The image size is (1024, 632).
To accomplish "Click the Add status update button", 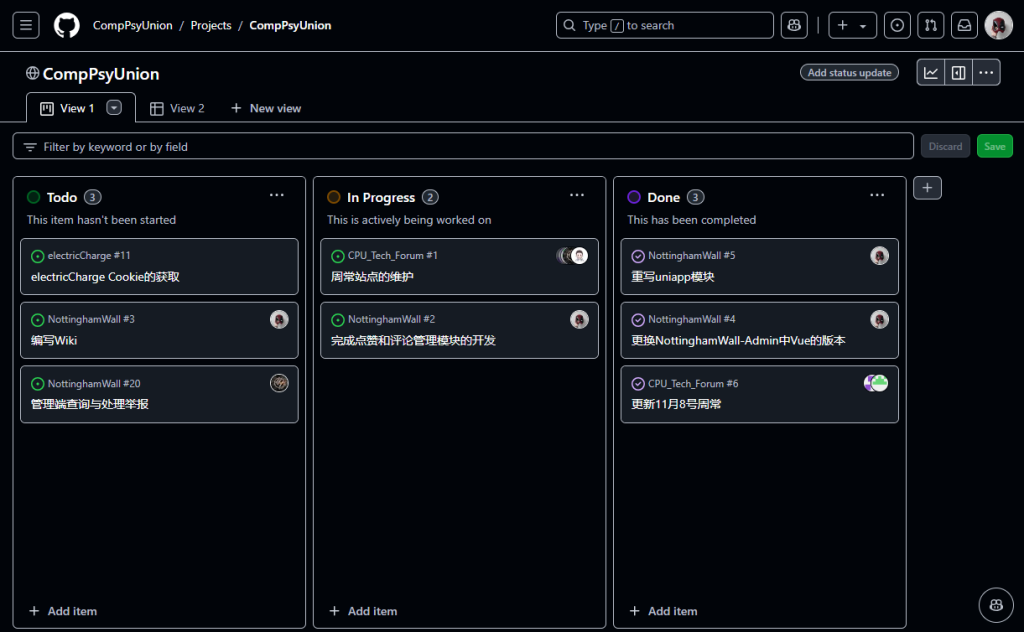I will 849,72.
